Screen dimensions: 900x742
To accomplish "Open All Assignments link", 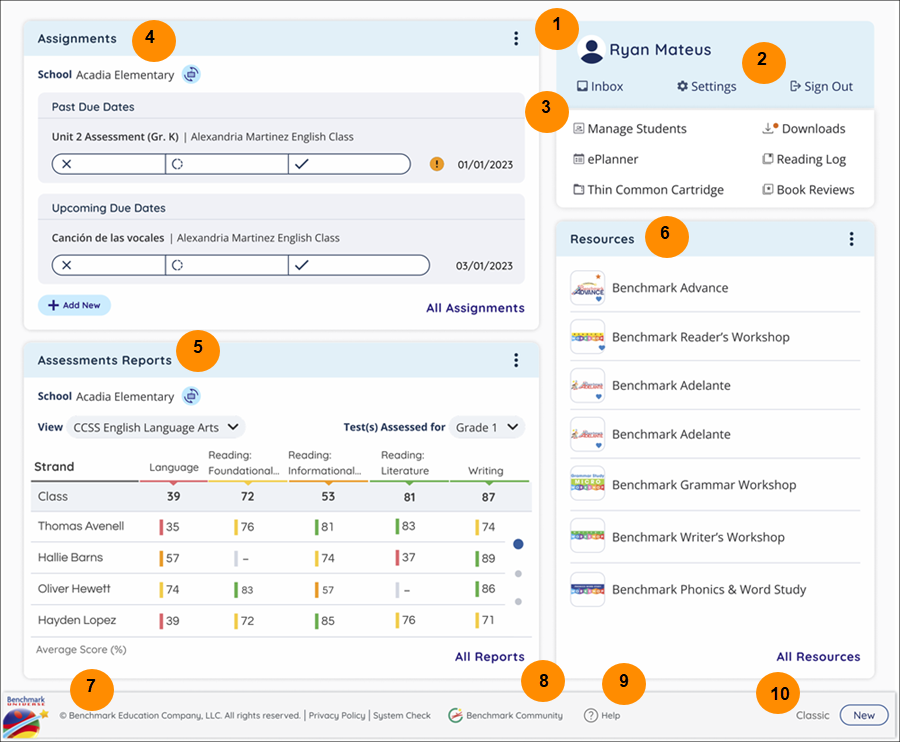I will click(x=475, y=308).
